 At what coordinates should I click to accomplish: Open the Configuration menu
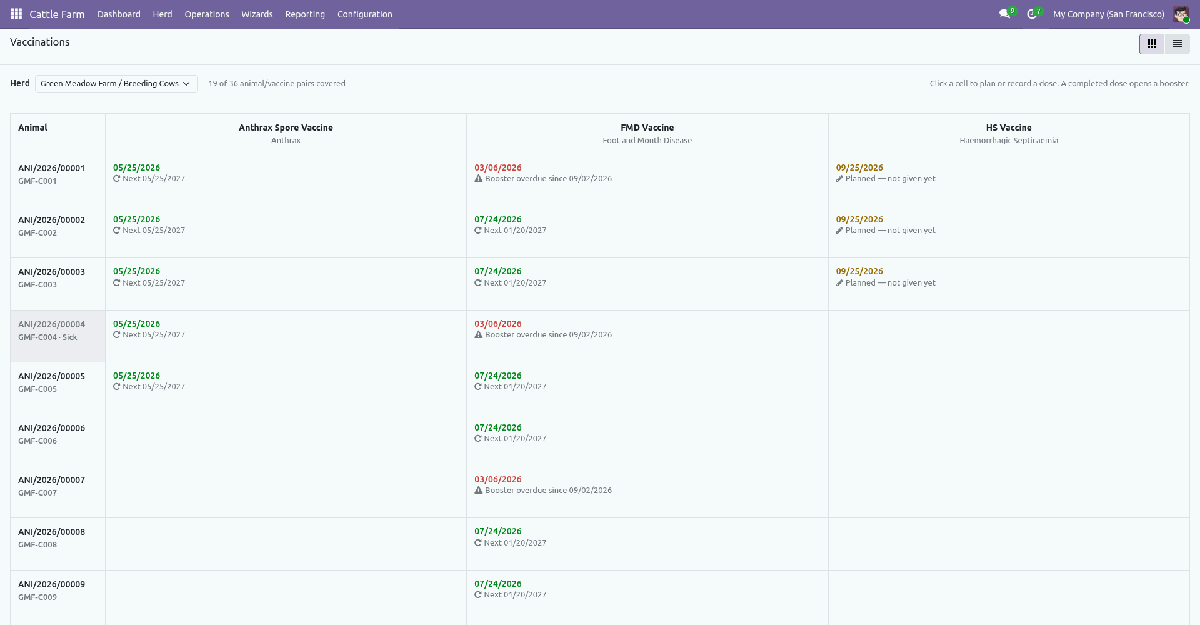[365, 14]
